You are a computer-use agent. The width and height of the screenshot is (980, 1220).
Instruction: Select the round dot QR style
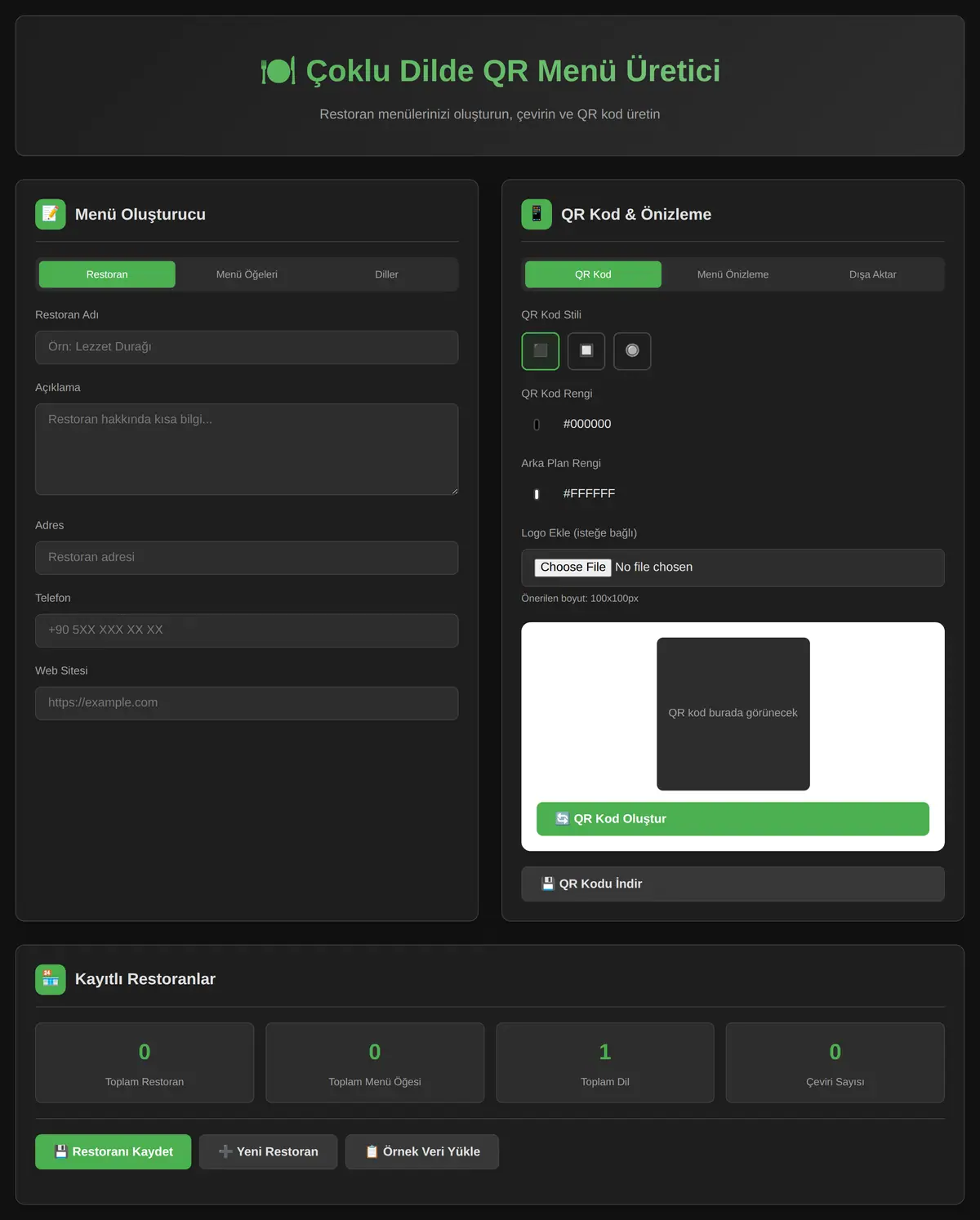(x=632, y=351)
